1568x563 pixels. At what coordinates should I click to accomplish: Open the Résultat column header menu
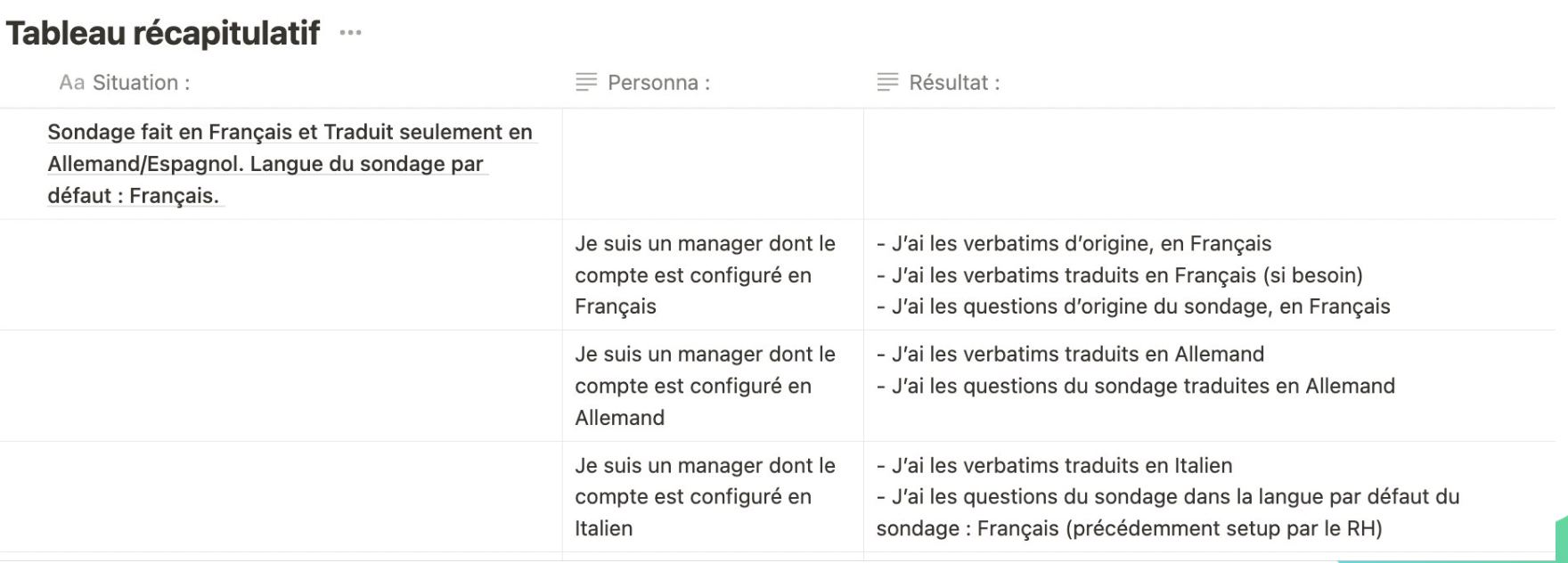(954, 83)
